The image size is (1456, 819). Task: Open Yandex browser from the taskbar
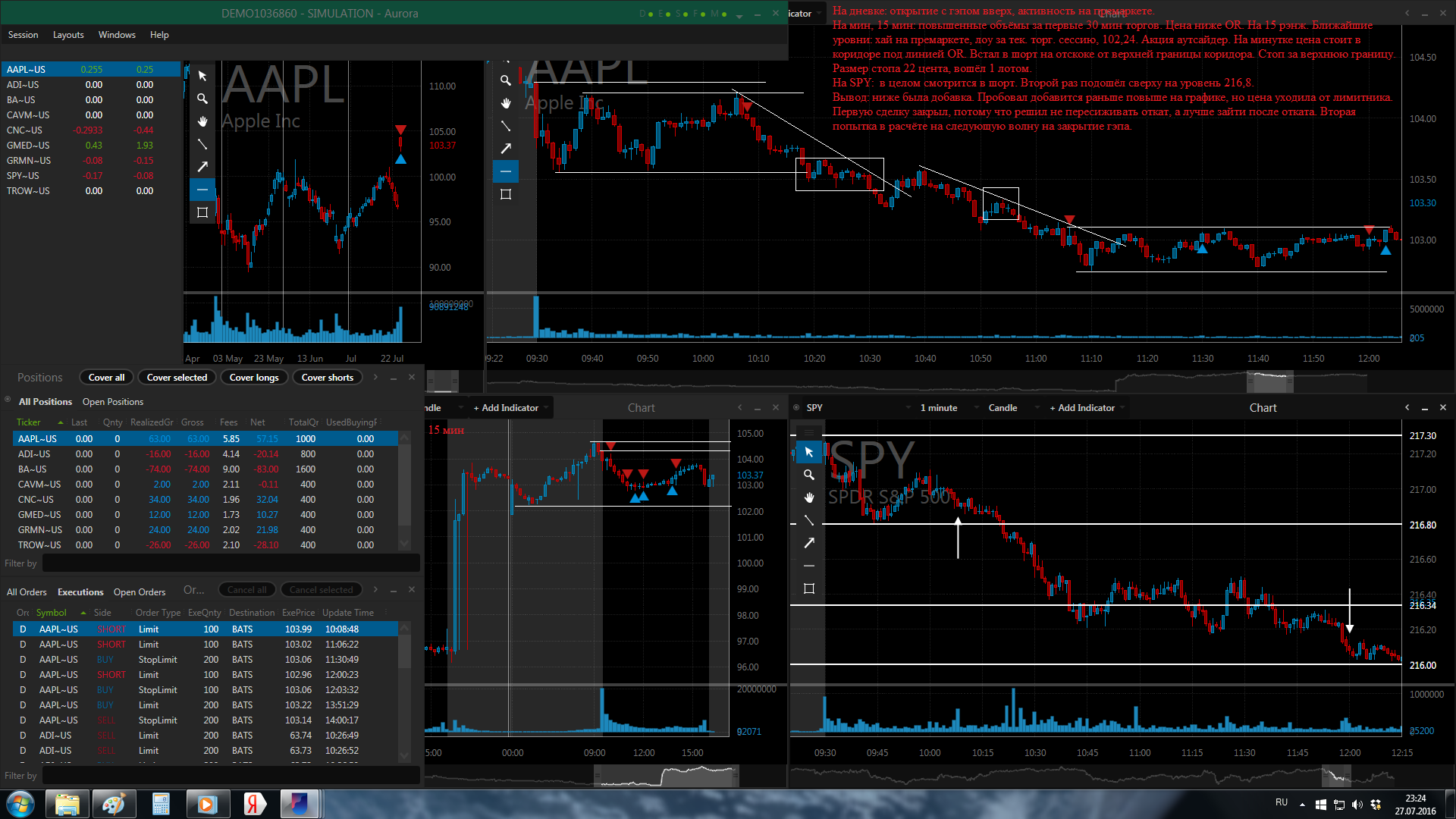click(254, 804)
